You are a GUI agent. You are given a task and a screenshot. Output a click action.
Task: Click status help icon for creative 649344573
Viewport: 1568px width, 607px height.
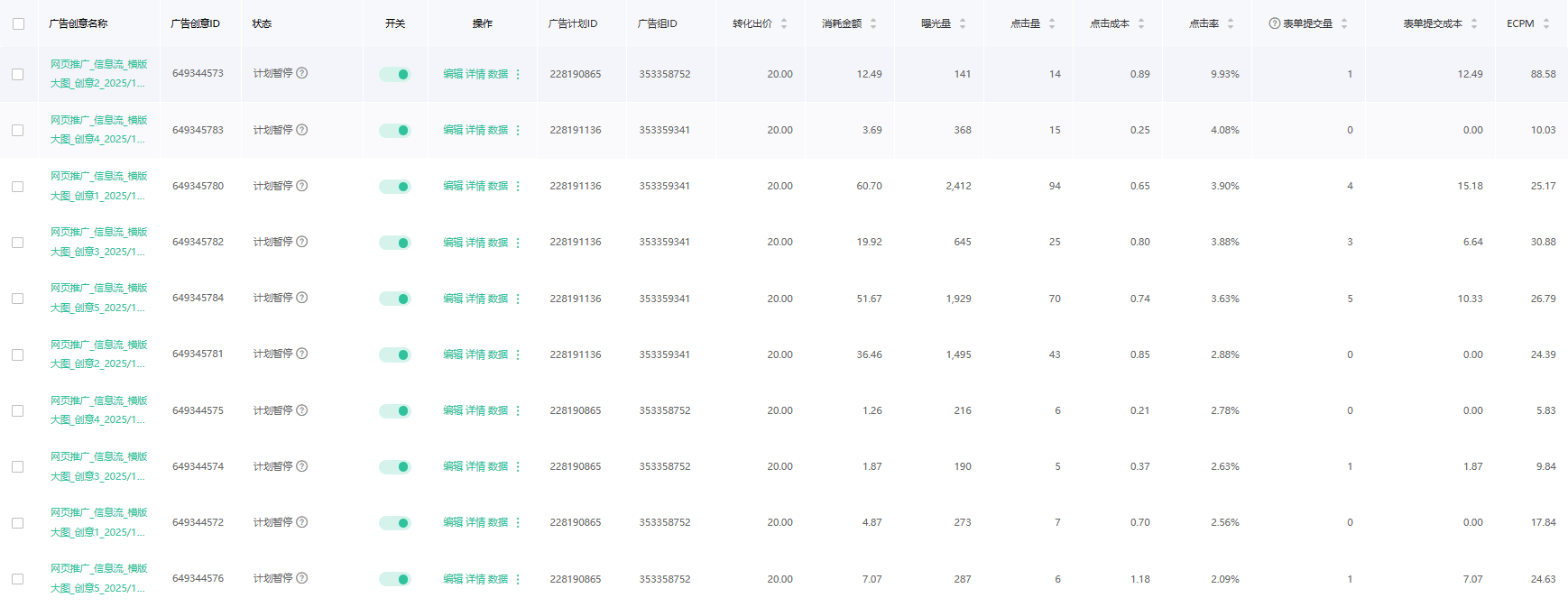coord(302,73)
